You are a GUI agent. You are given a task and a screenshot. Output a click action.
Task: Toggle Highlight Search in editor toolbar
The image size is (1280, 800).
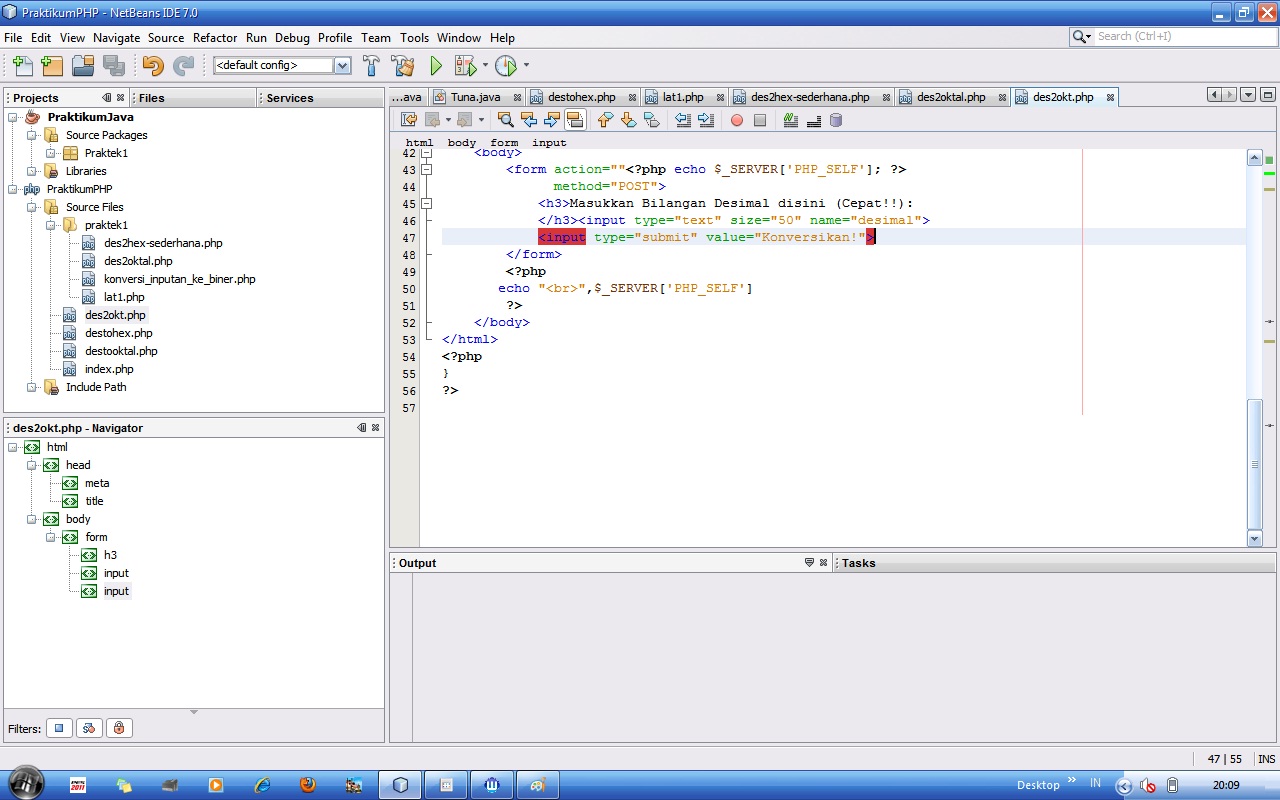(x=574, y=120)
